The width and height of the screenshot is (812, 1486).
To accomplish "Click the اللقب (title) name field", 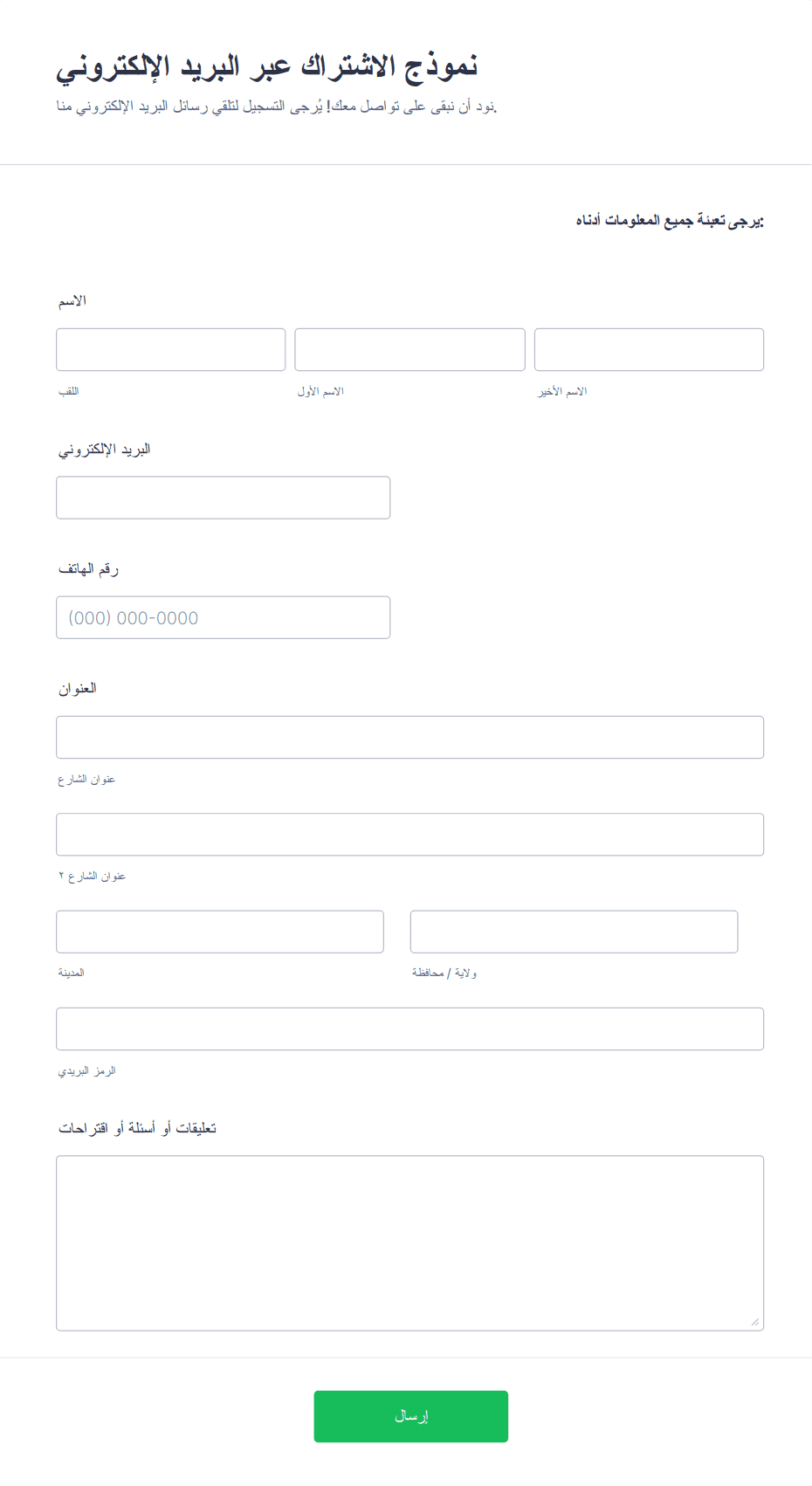I will [x=171, y=349].
